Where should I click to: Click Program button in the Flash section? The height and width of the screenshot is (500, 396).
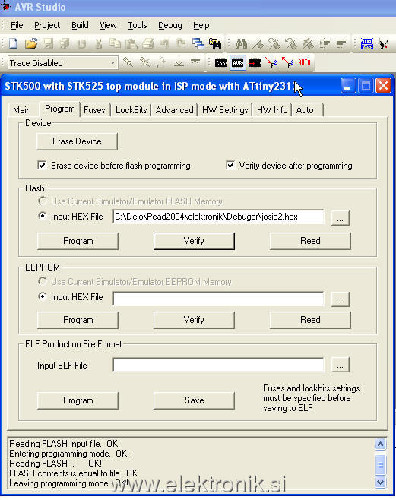pyautogui.click(x=78, y=241)
